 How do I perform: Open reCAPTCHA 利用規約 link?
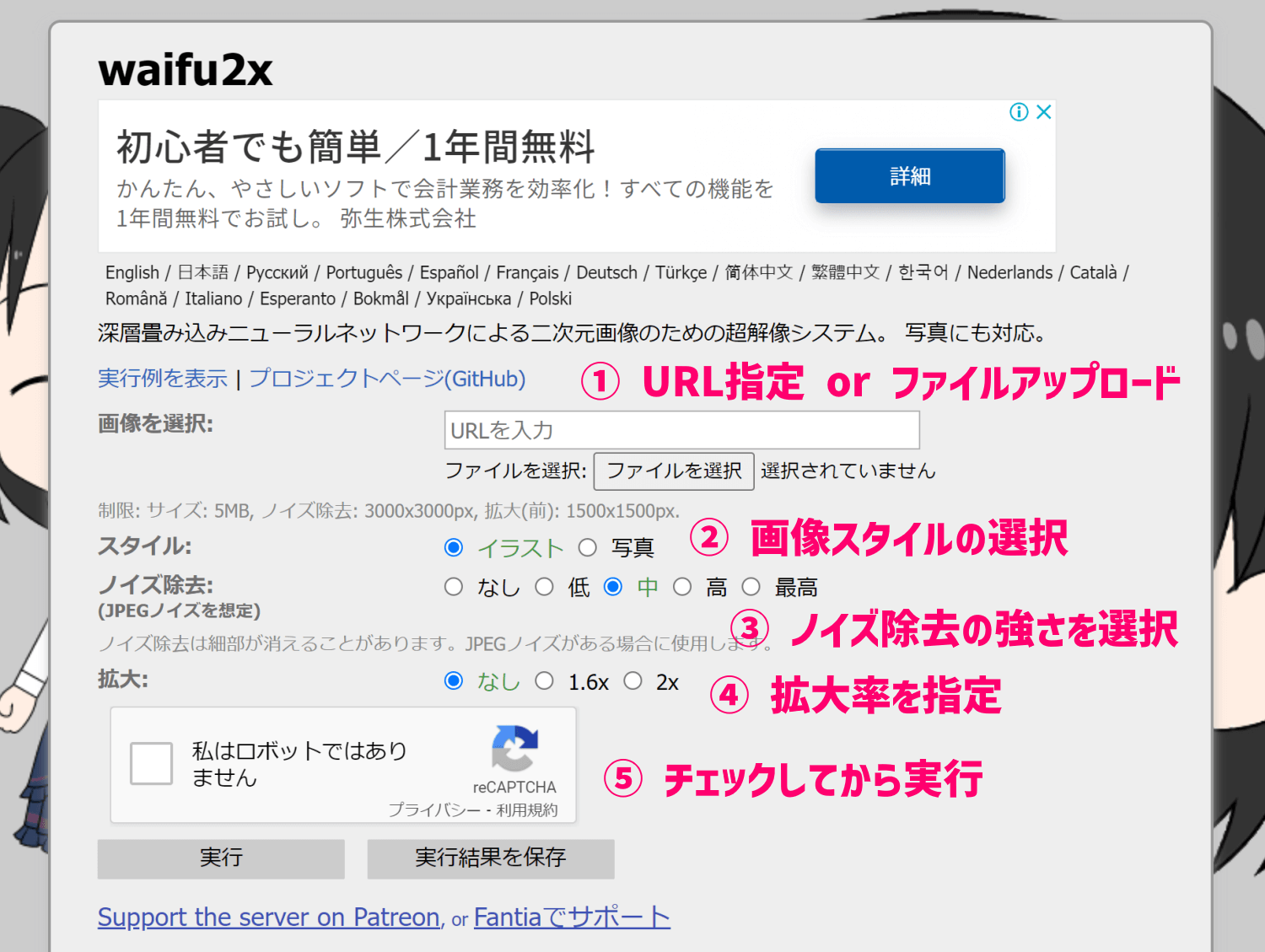(527, 810)
